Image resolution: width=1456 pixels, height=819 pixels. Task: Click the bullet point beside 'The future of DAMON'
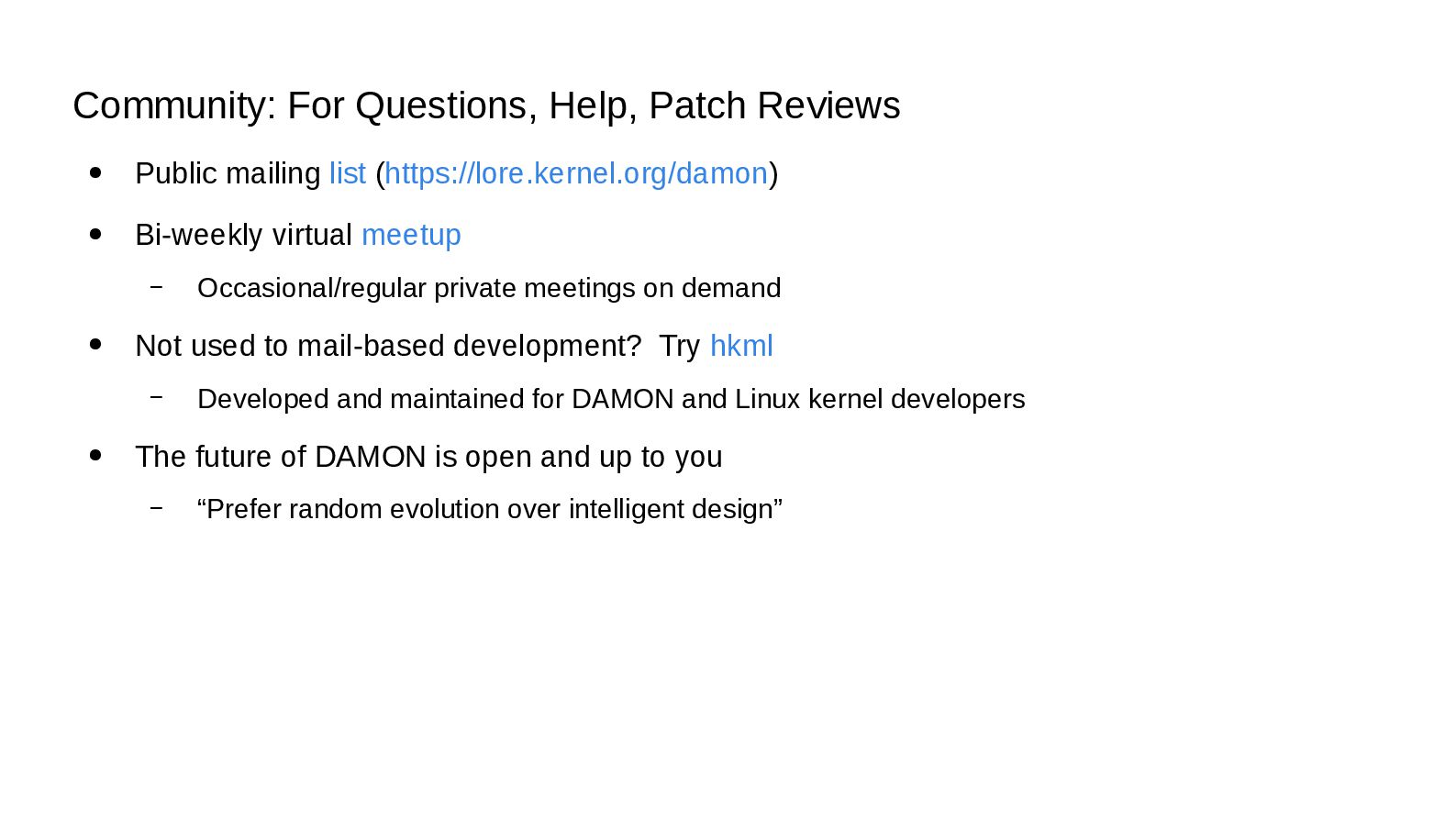coord(95,455)
